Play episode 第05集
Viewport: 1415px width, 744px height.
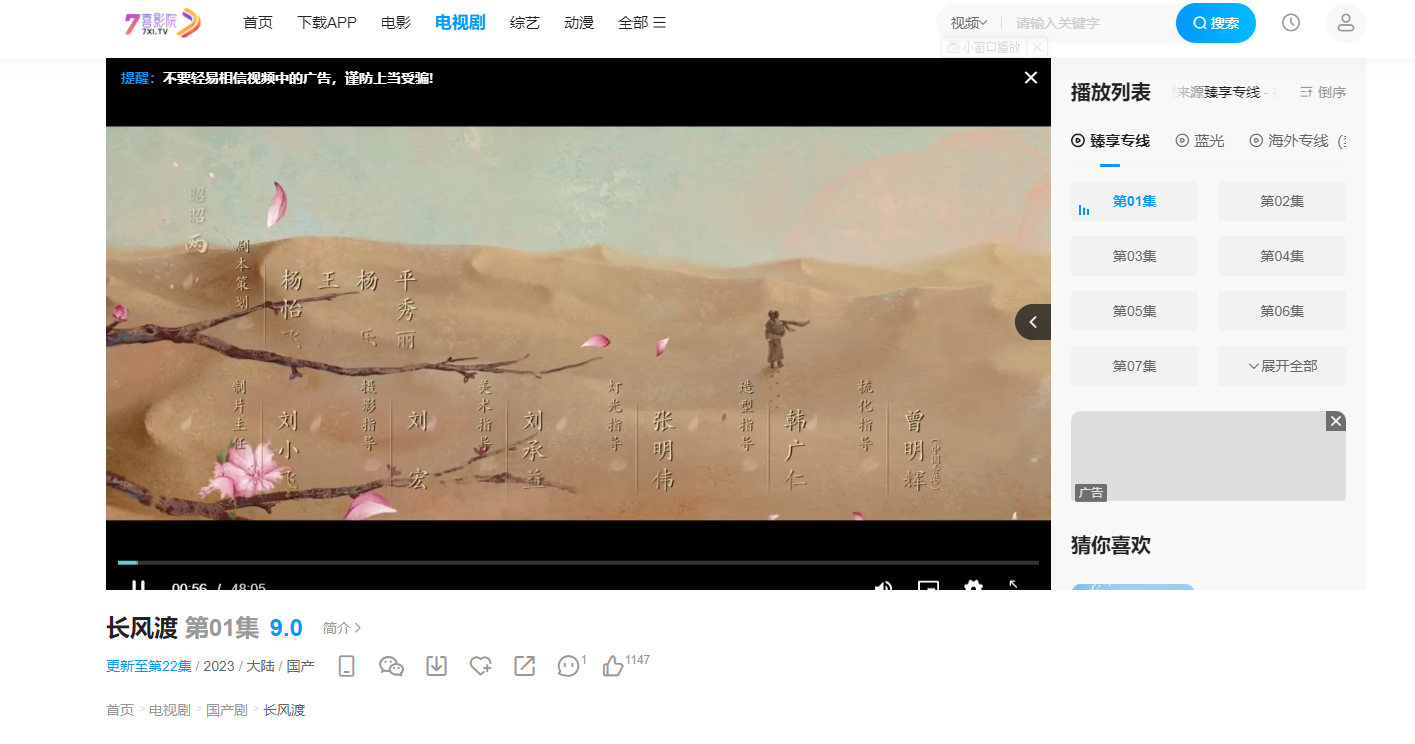(x=1134, y=311)
